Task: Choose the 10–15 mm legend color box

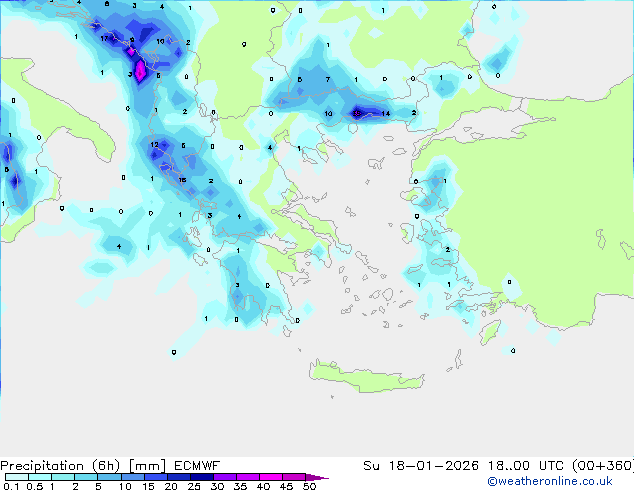Action: 132,477
